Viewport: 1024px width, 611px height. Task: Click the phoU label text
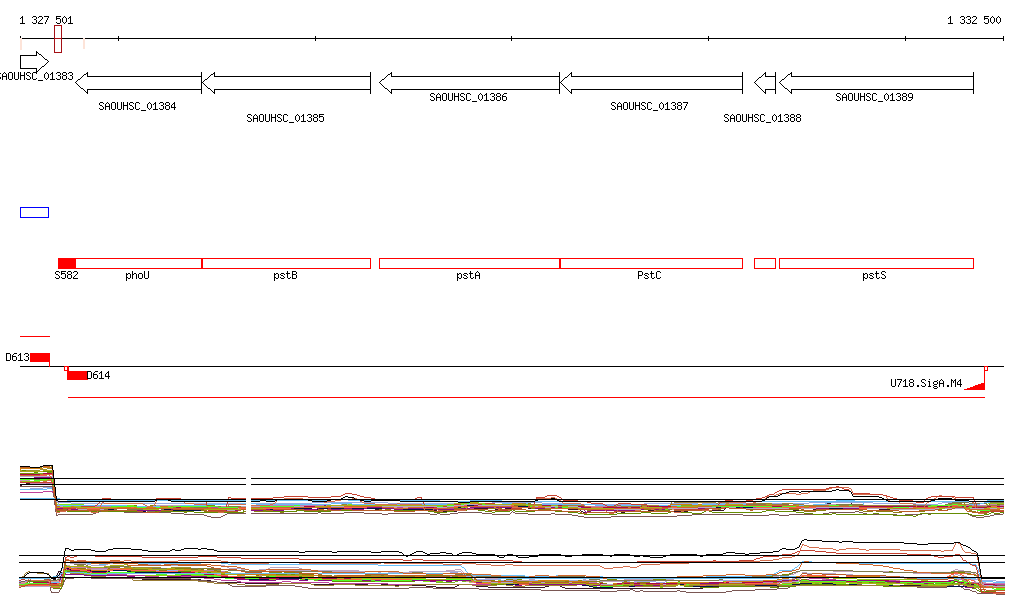tap(137, 275)
